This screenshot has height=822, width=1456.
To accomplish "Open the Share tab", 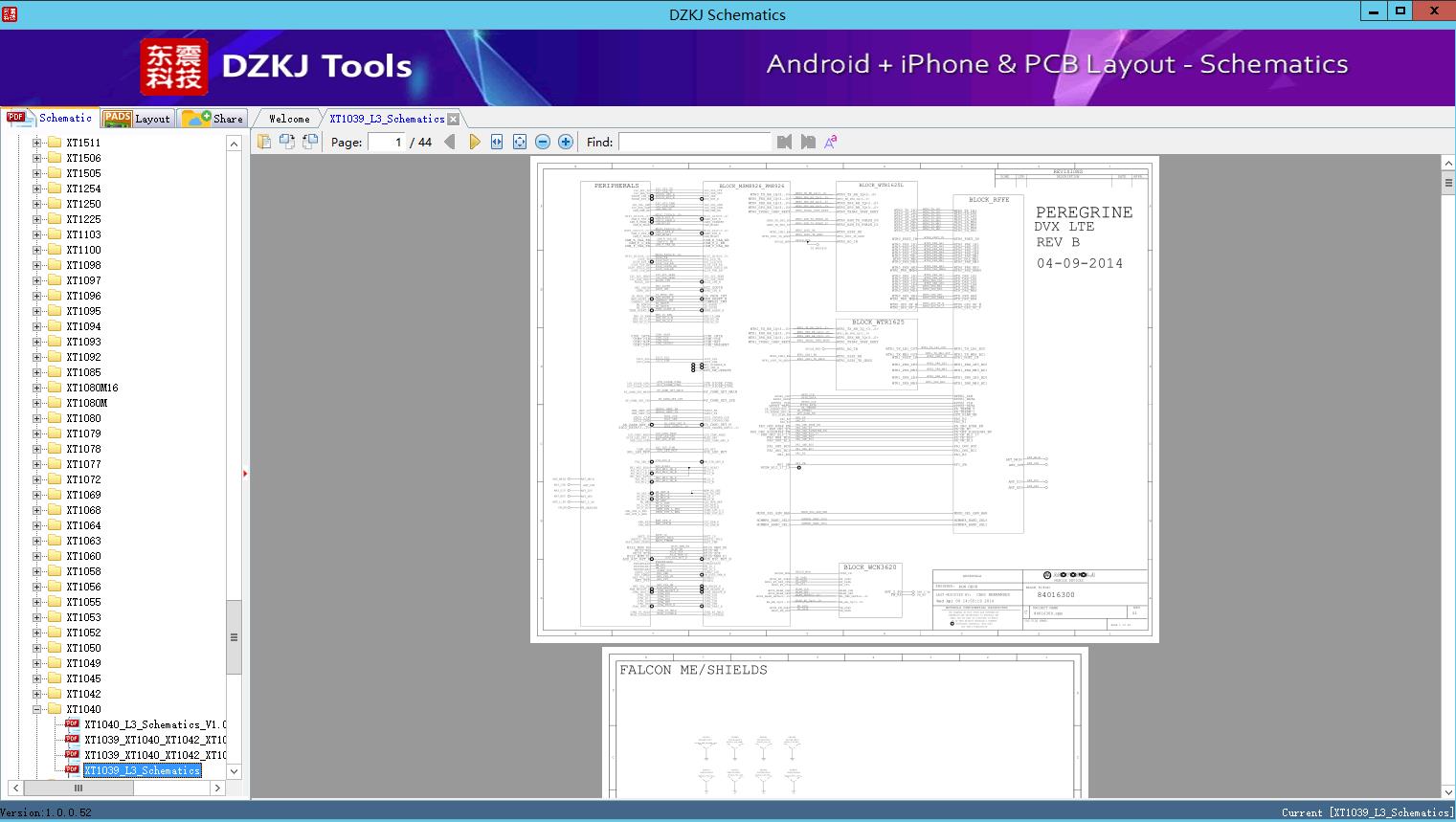I will [213, 119].
